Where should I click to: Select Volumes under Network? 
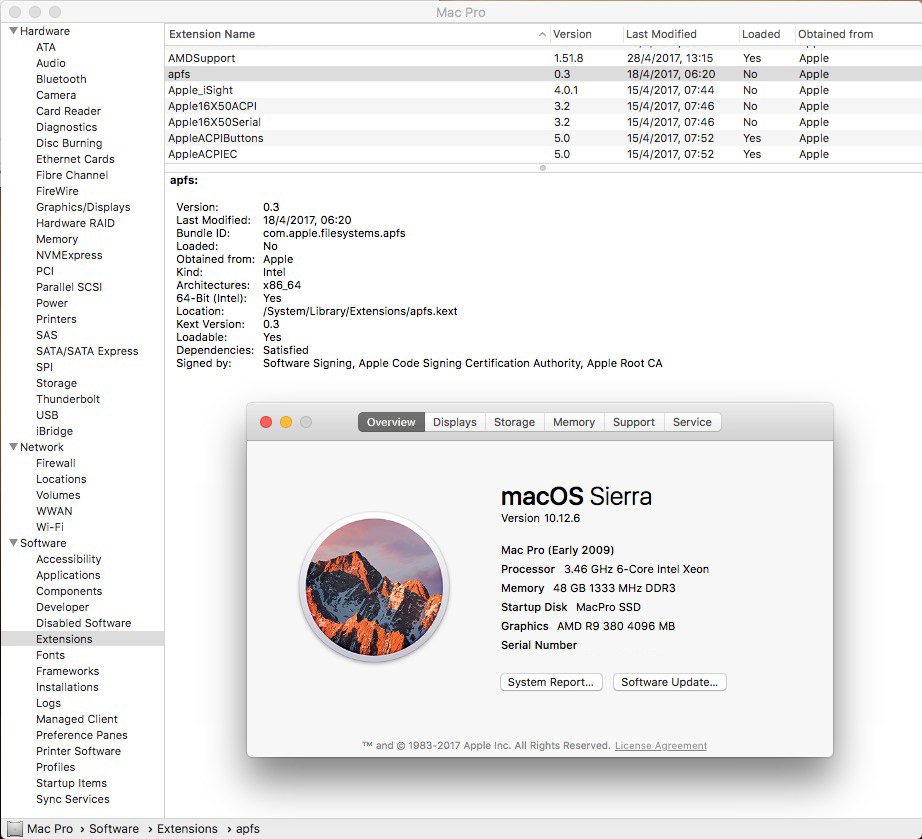(58, 495)
